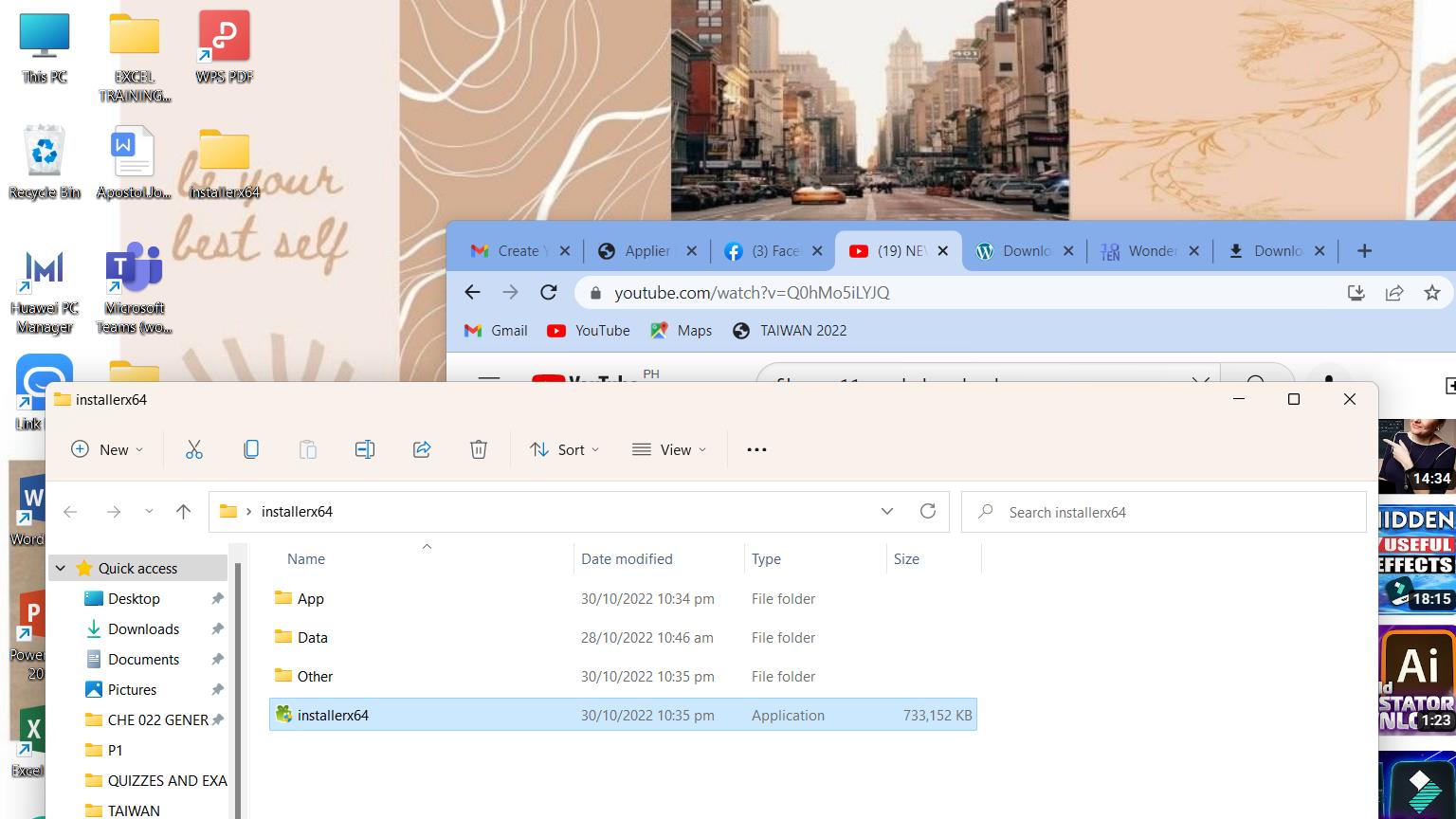
Task: Open the Sort dropdown menu
Action: [565, 449]
